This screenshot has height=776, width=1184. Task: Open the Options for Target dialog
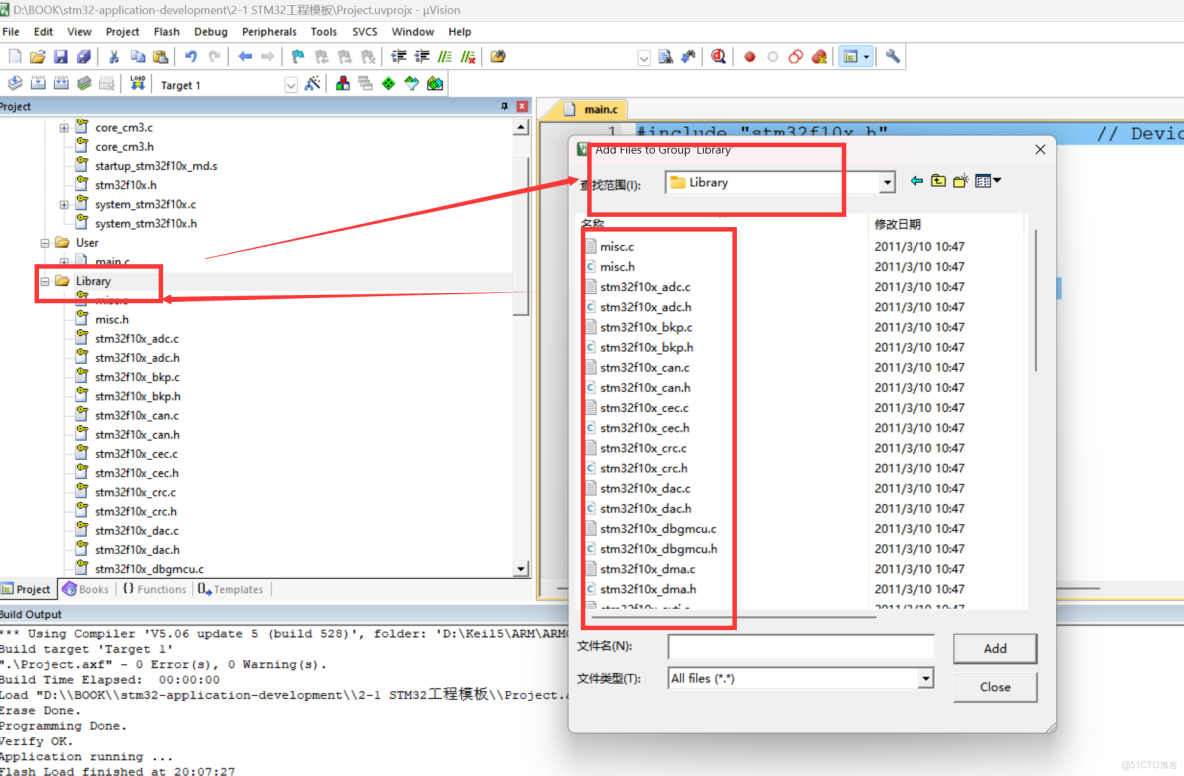(x=341, y=84)
